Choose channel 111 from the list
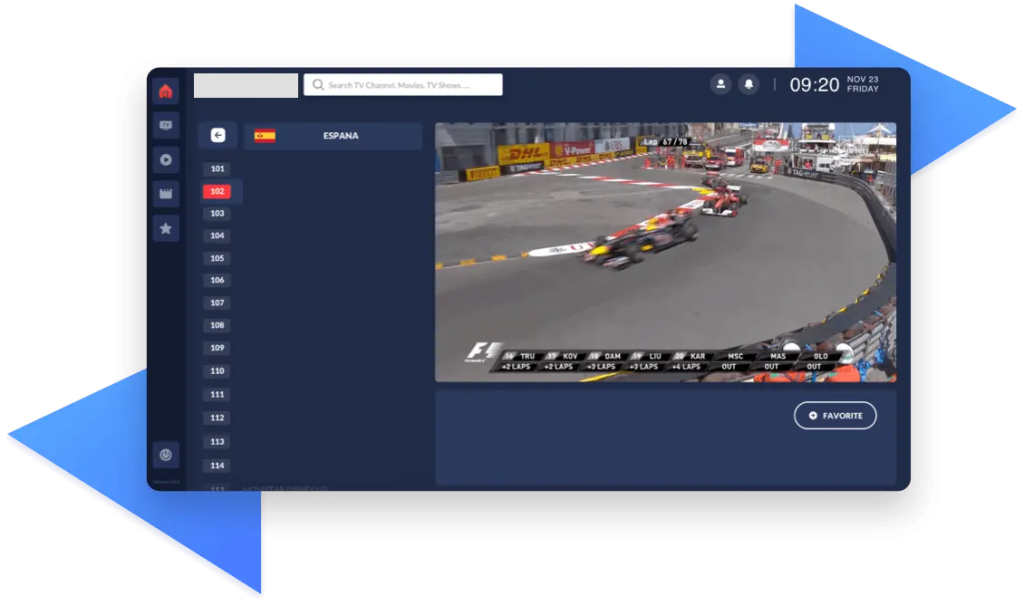The image size is (1024, 605). pos(218,395)
